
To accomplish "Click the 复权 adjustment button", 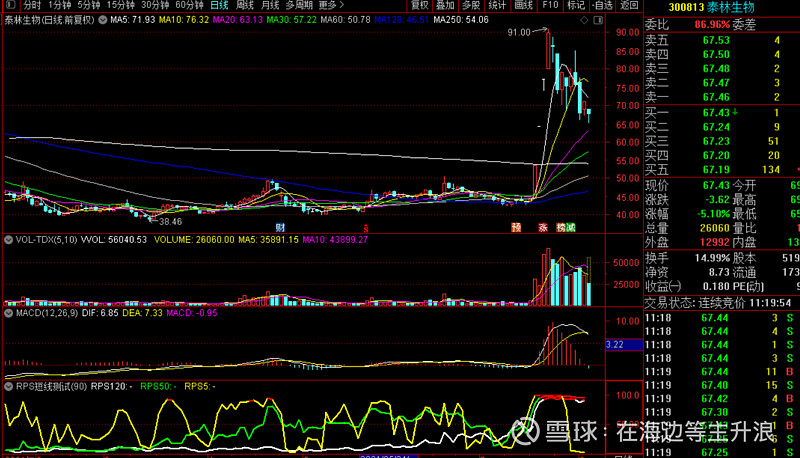I will click(x=420, y=5).
